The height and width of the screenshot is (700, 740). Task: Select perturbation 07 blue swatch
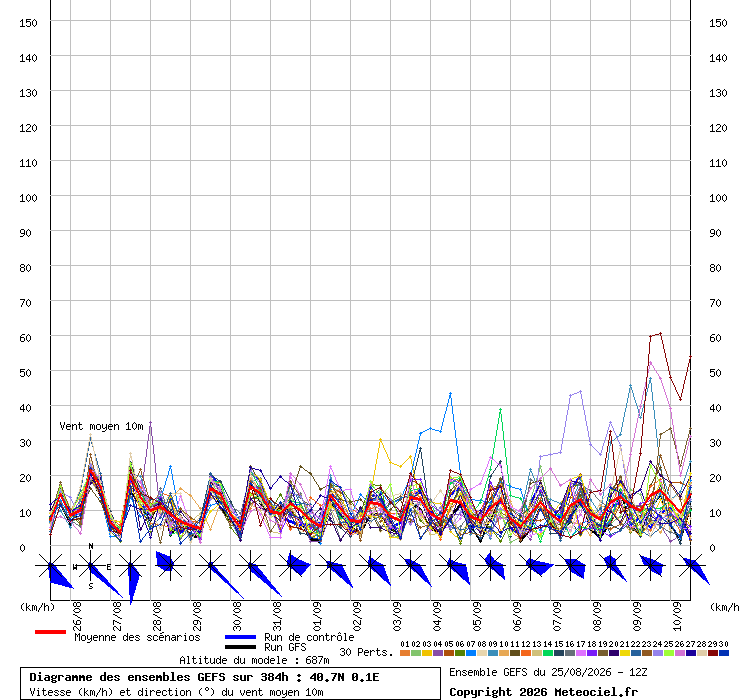[471, 653]
